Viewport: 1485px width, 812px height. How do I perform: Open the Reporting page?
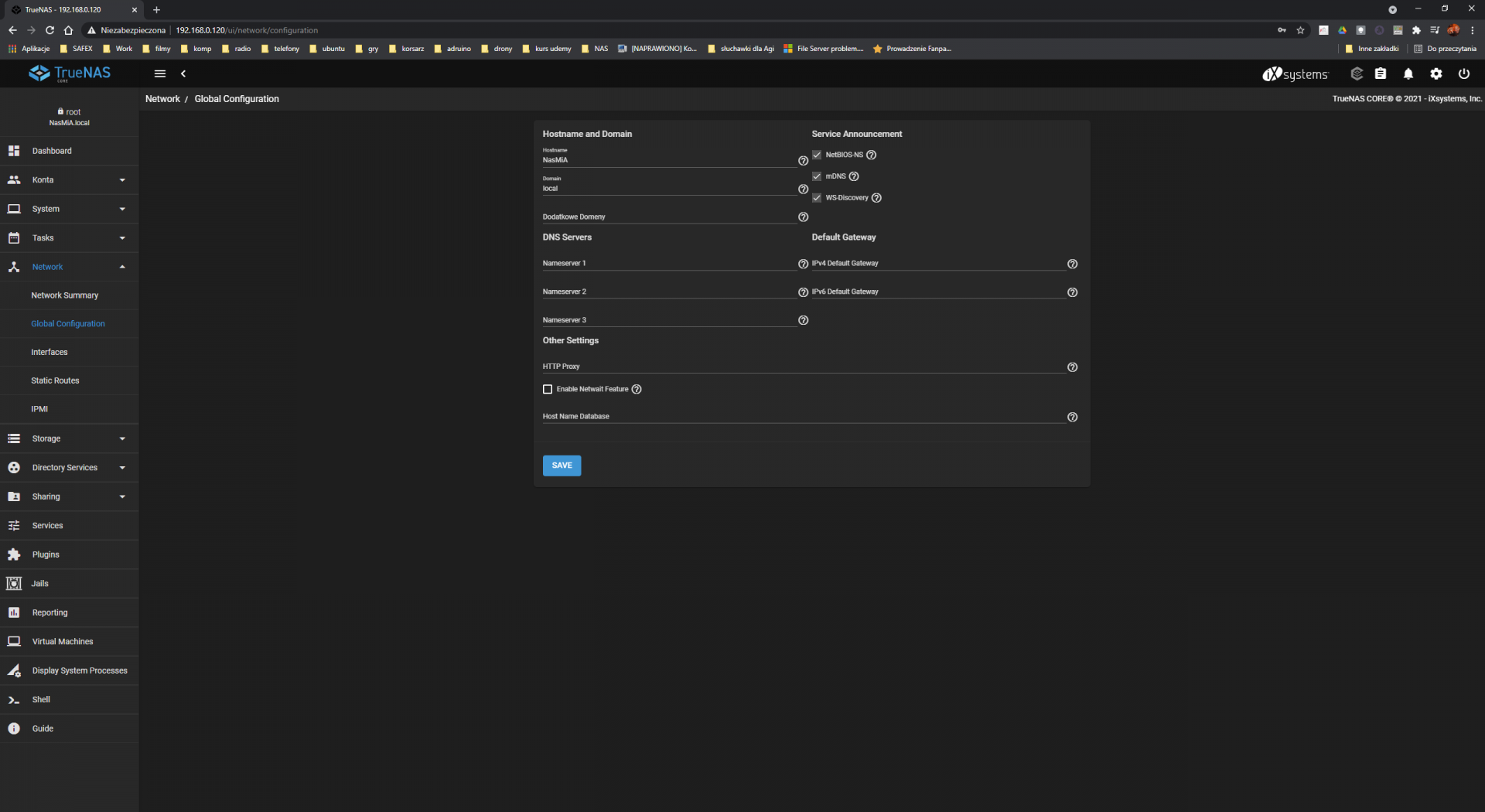pos(70,612)
